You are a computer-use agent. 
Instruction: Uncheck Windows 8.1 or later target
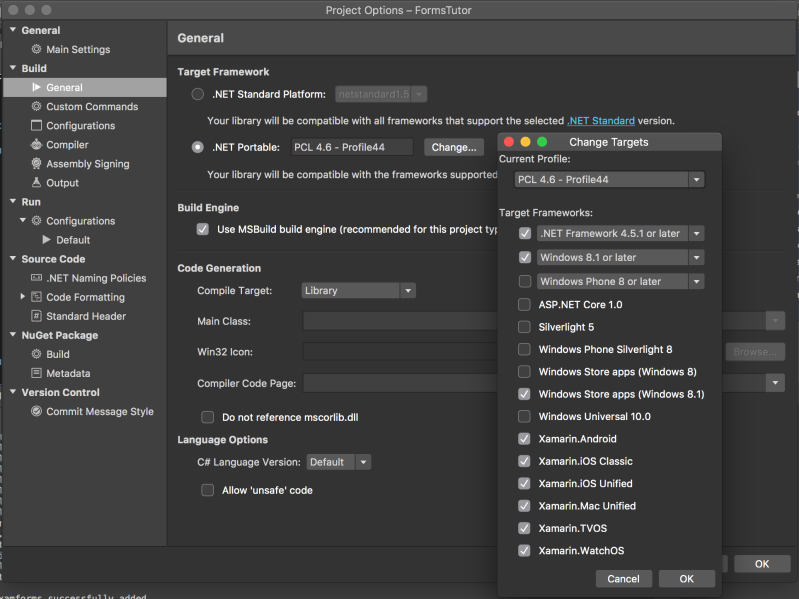[525, 257]
